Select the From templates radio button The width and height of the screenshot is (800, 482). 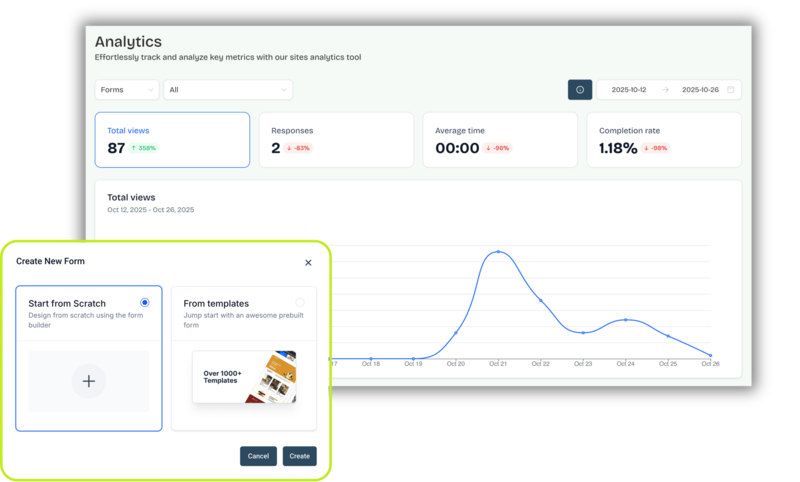pyautogui.click(x=300, y=302)
